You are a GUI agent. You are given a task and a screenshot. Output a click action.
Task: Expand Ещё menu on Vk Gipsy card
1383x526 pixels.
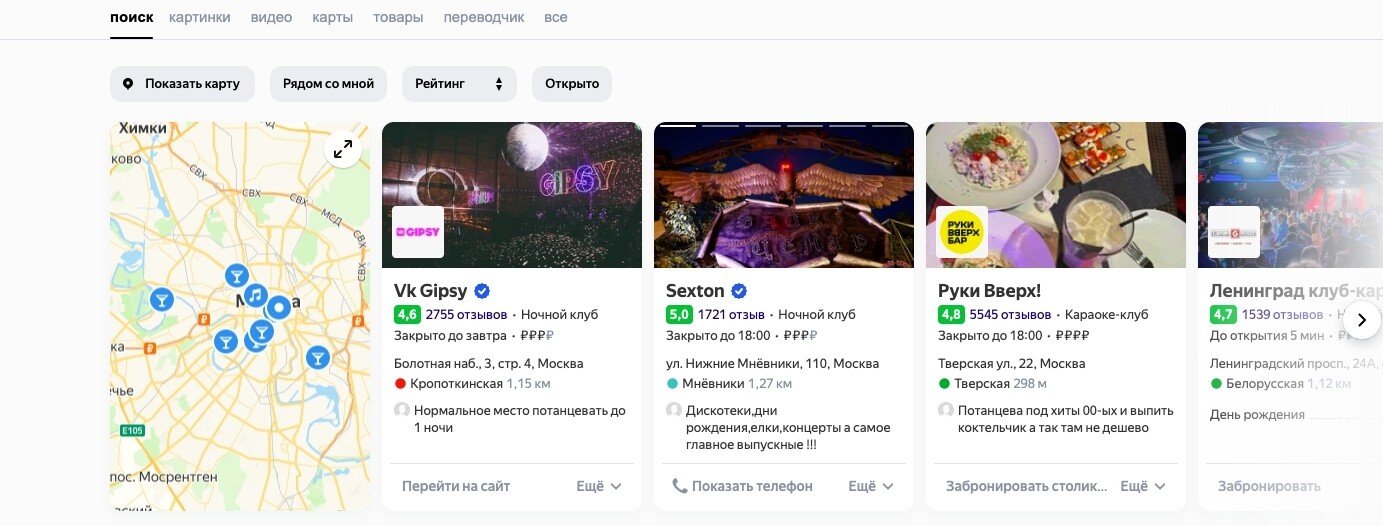click(x=599, y=486)
